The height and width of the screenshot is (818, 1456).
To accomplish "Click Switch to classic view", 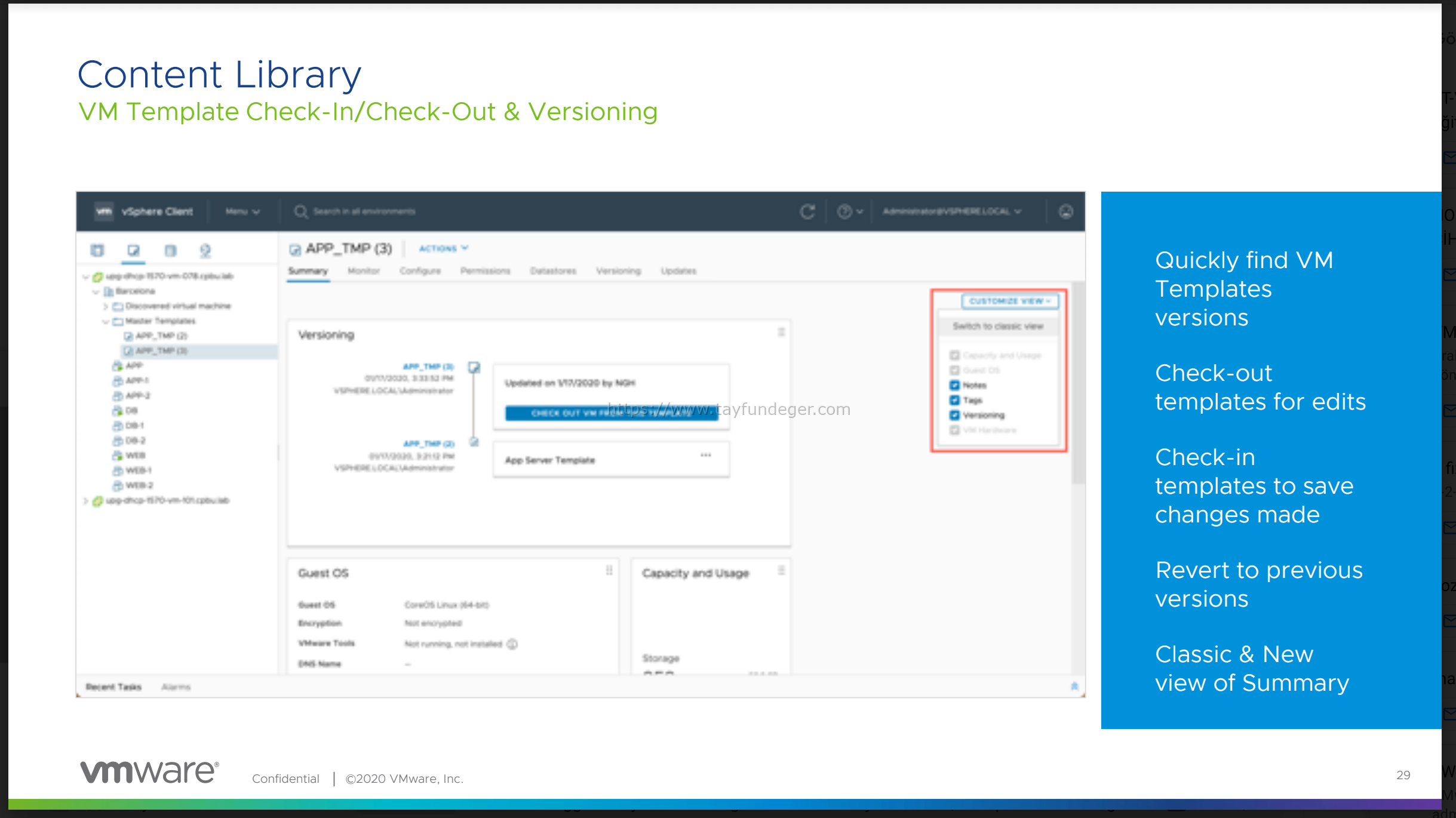I will [998, 326].
